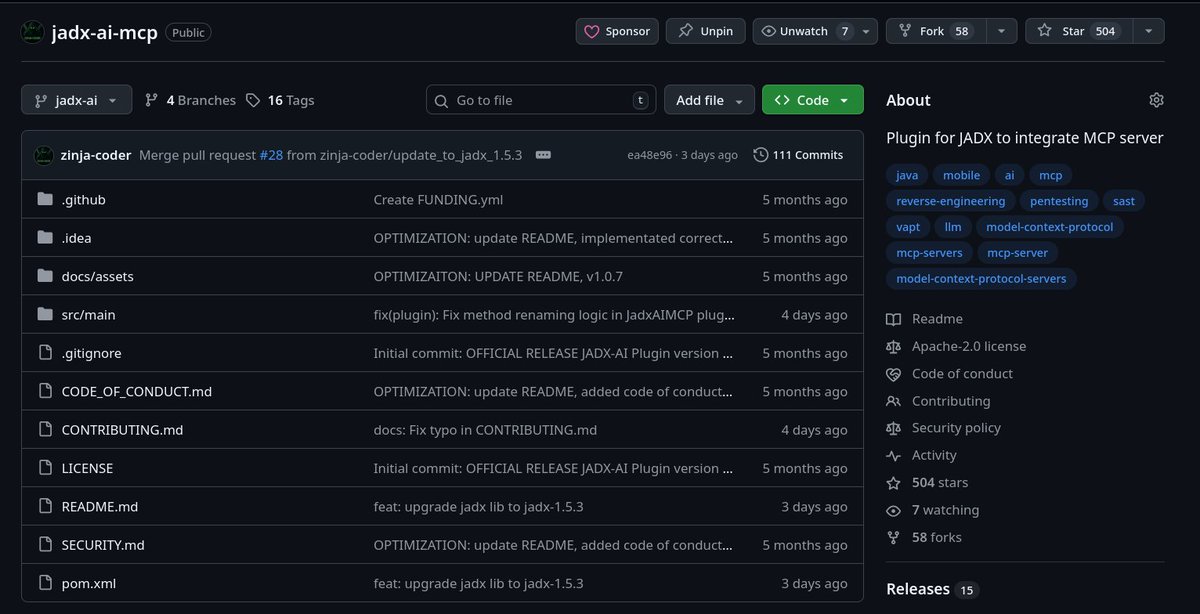Open the Apache-2.0 license link
1200x614 pixels.
[x=956, y=346]
